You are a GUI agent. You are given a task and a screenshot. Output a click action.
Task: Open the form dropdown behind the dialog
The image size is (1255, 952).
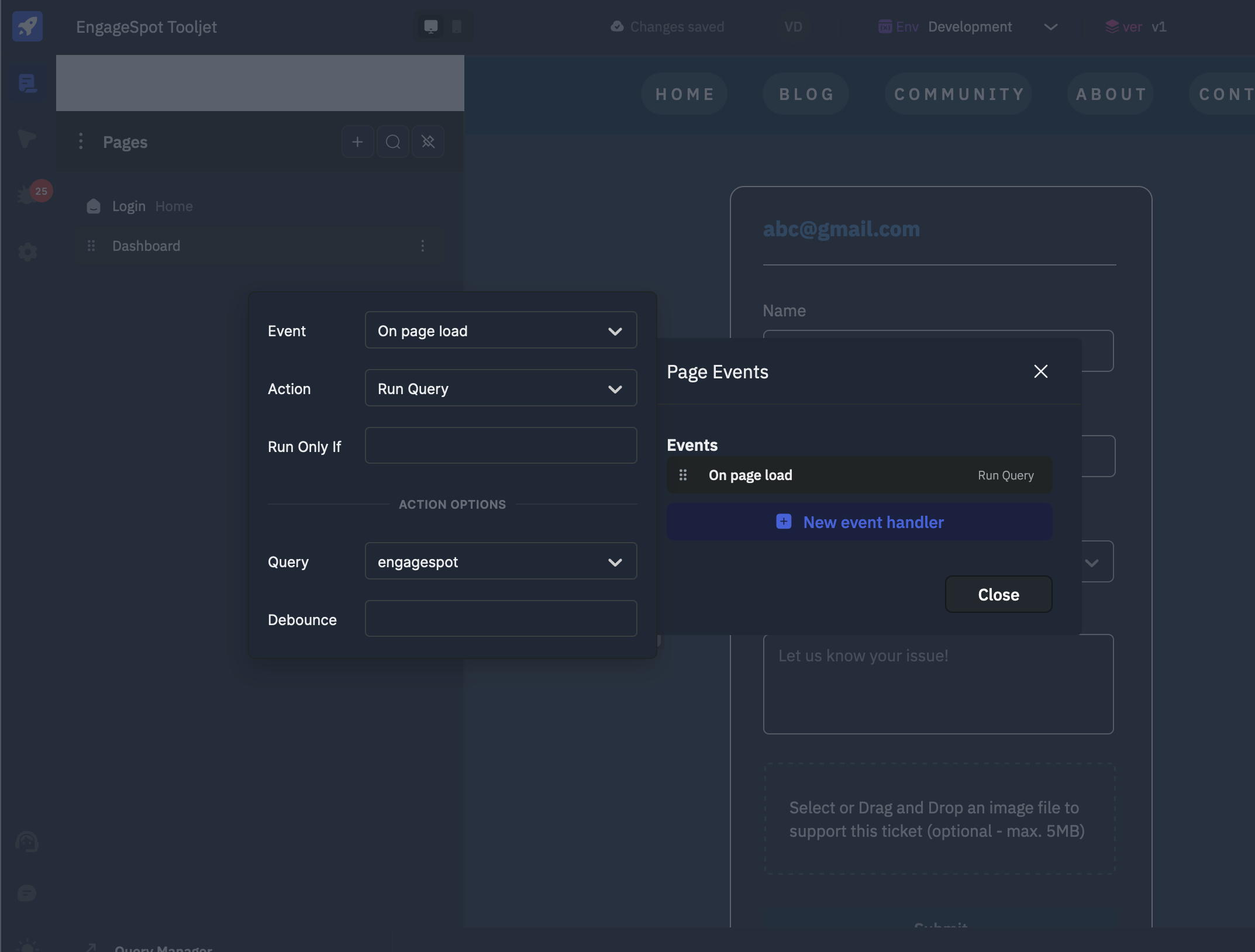pyautogui.click(x=1091, y=563)
